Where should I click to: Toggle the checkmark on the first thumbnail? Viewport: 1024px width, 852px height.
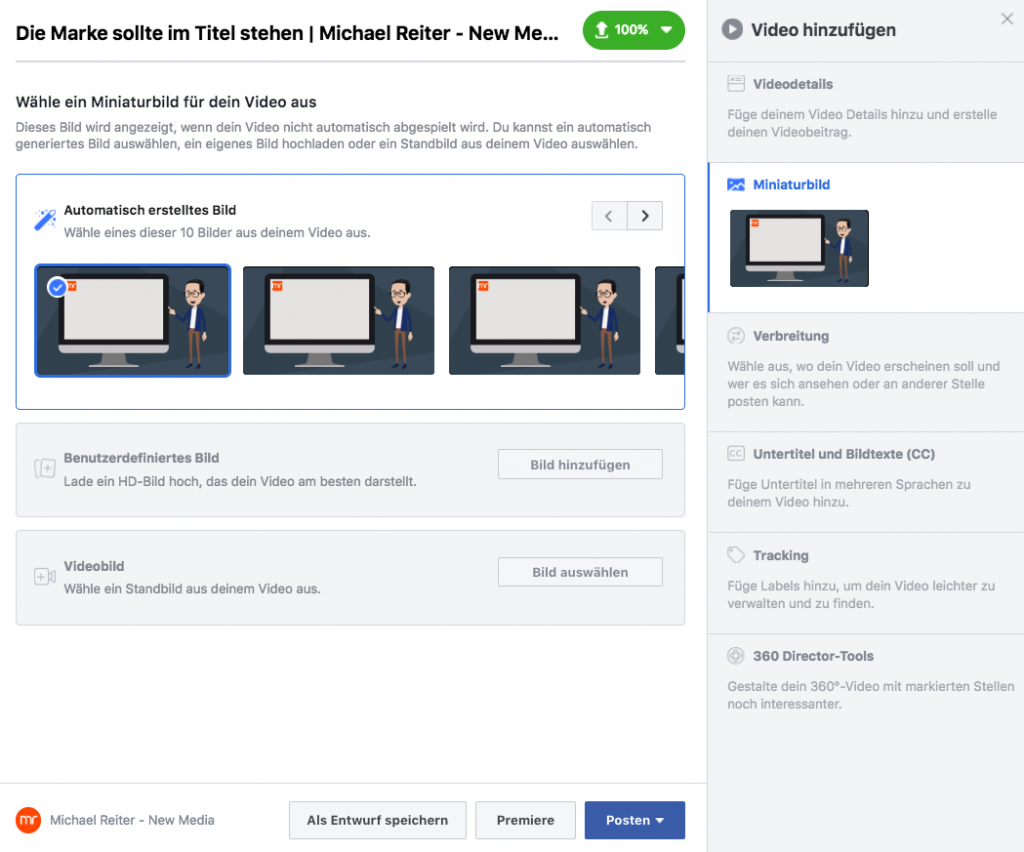pyautogui.click(x=58, y=288)
